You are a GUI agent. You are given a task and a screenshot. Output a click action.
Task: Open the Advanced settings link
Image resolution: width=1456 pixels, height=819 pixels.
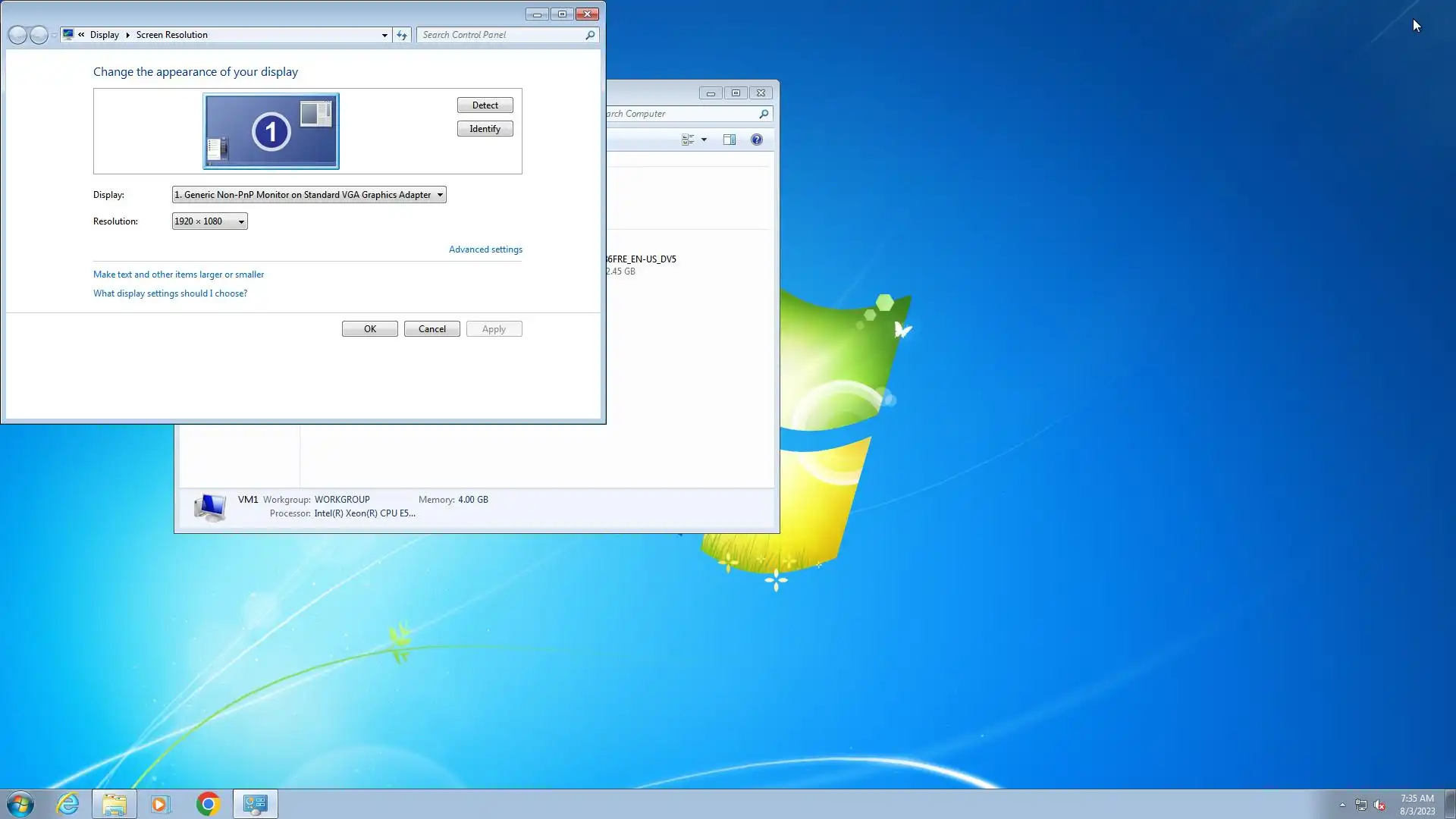point(485,249)
